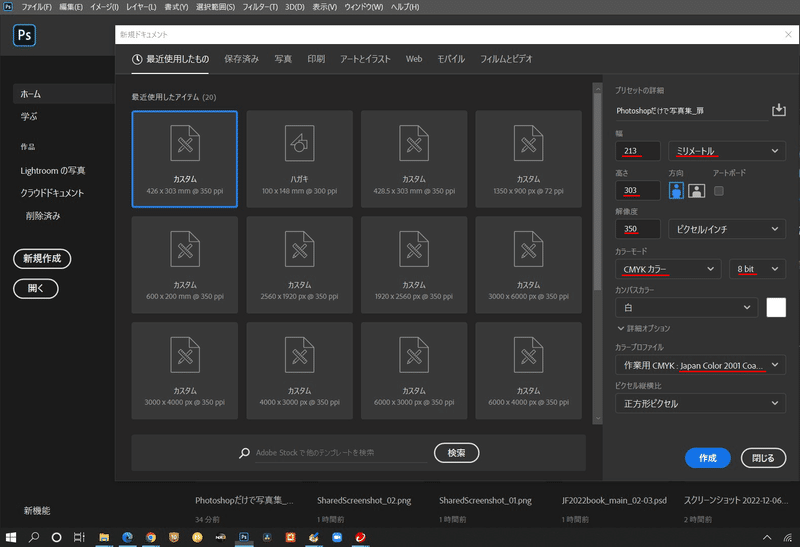Click the Adobe Stock search magnifier icon
This screenshot has height=547, width=800.
click(x=244, y=453)
